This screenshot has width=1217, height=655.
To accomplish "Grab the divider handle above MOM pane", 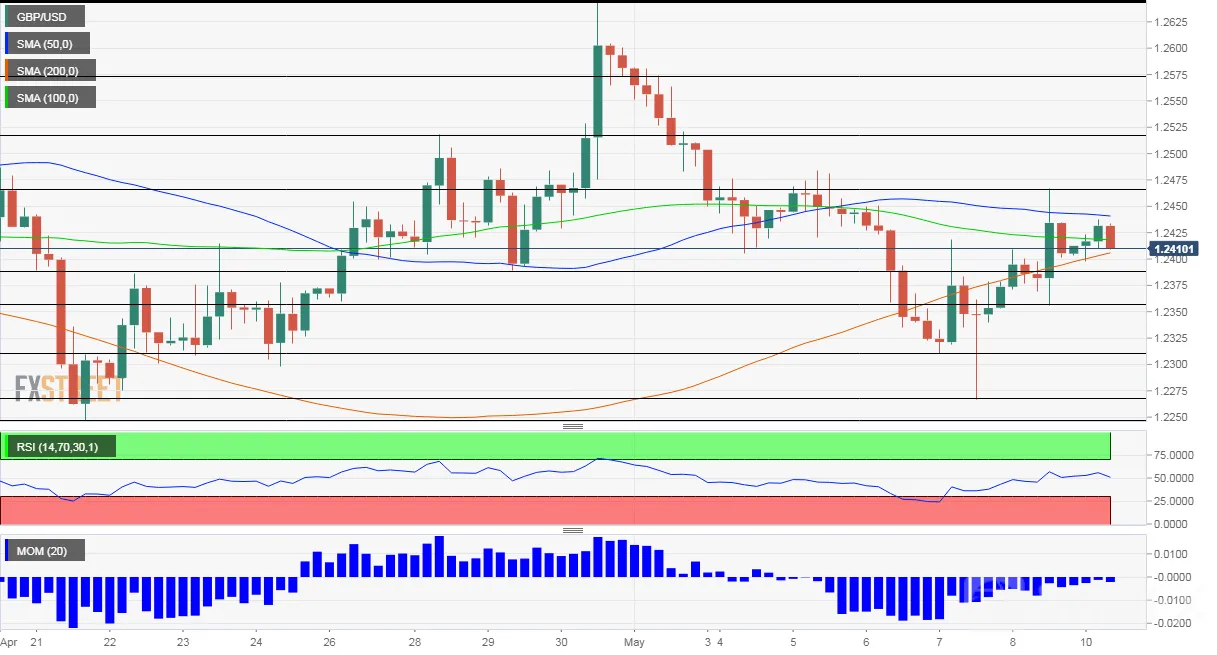I will [573, 530].
